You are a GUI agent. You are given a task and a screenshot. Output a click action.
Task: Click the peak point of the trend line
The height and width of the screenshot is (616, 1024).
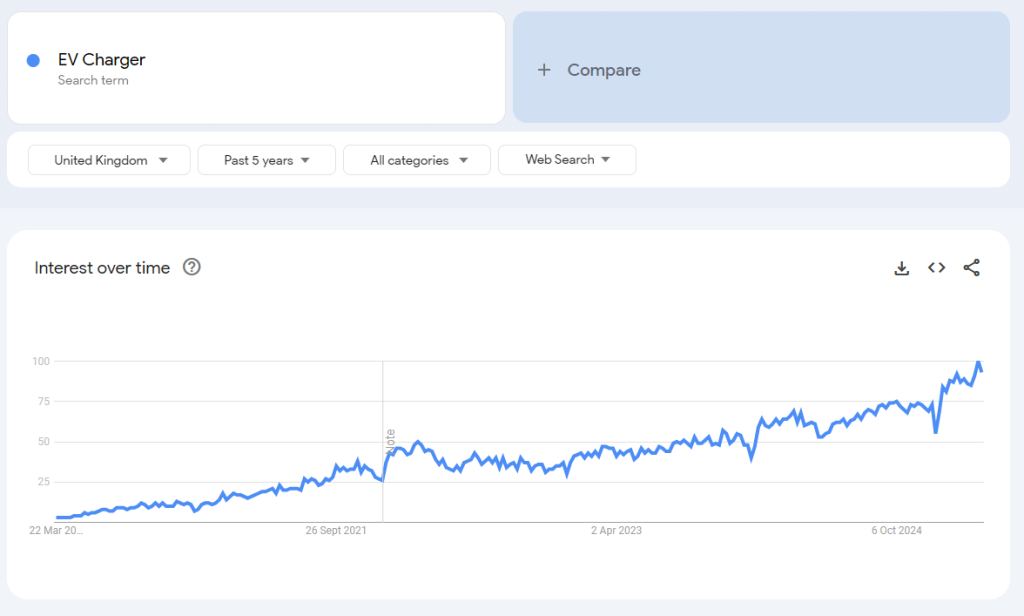tap(978, 362)
